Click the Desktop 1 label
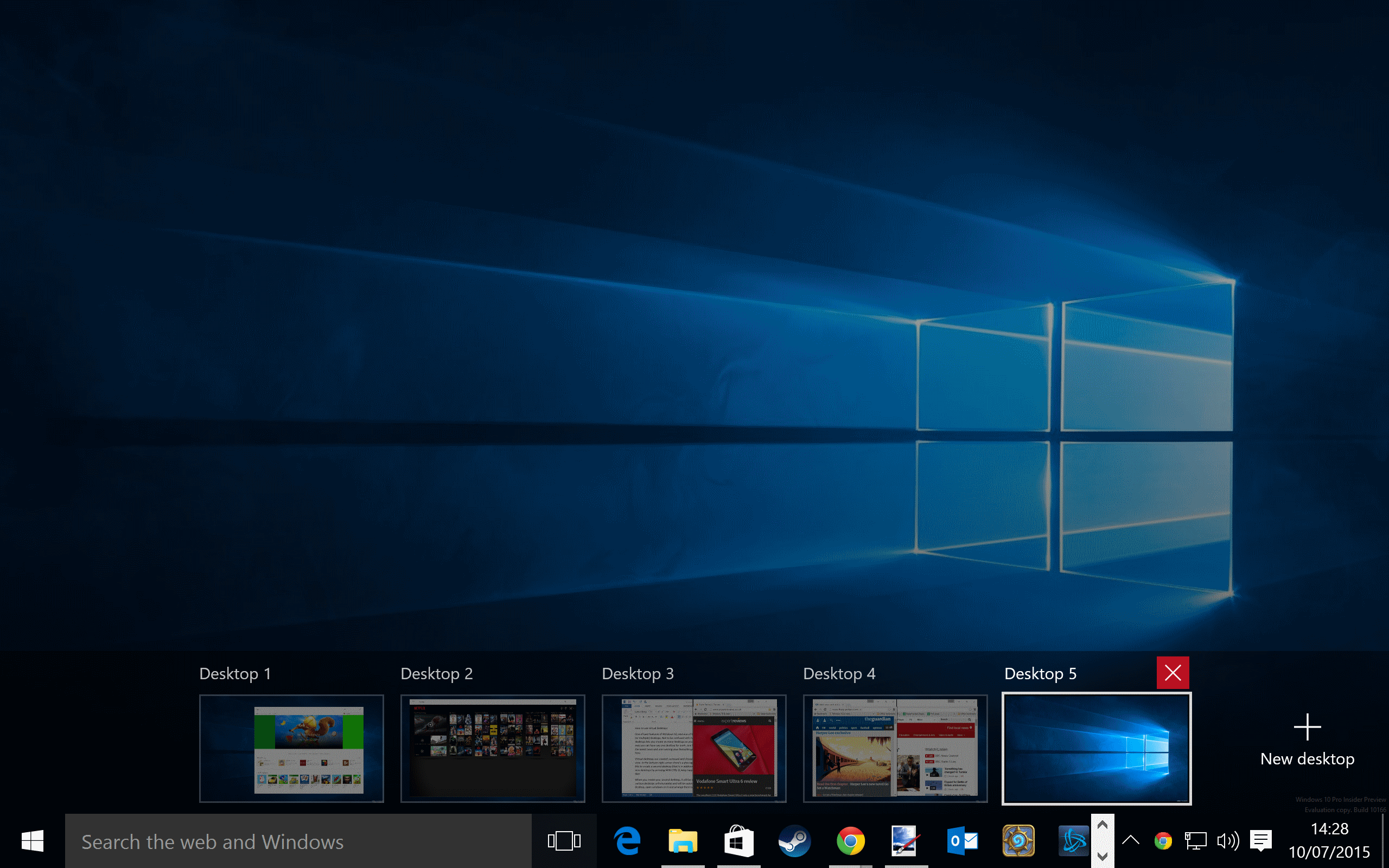This screenshot has width=1389, height=868. click(x=235, y=673)
